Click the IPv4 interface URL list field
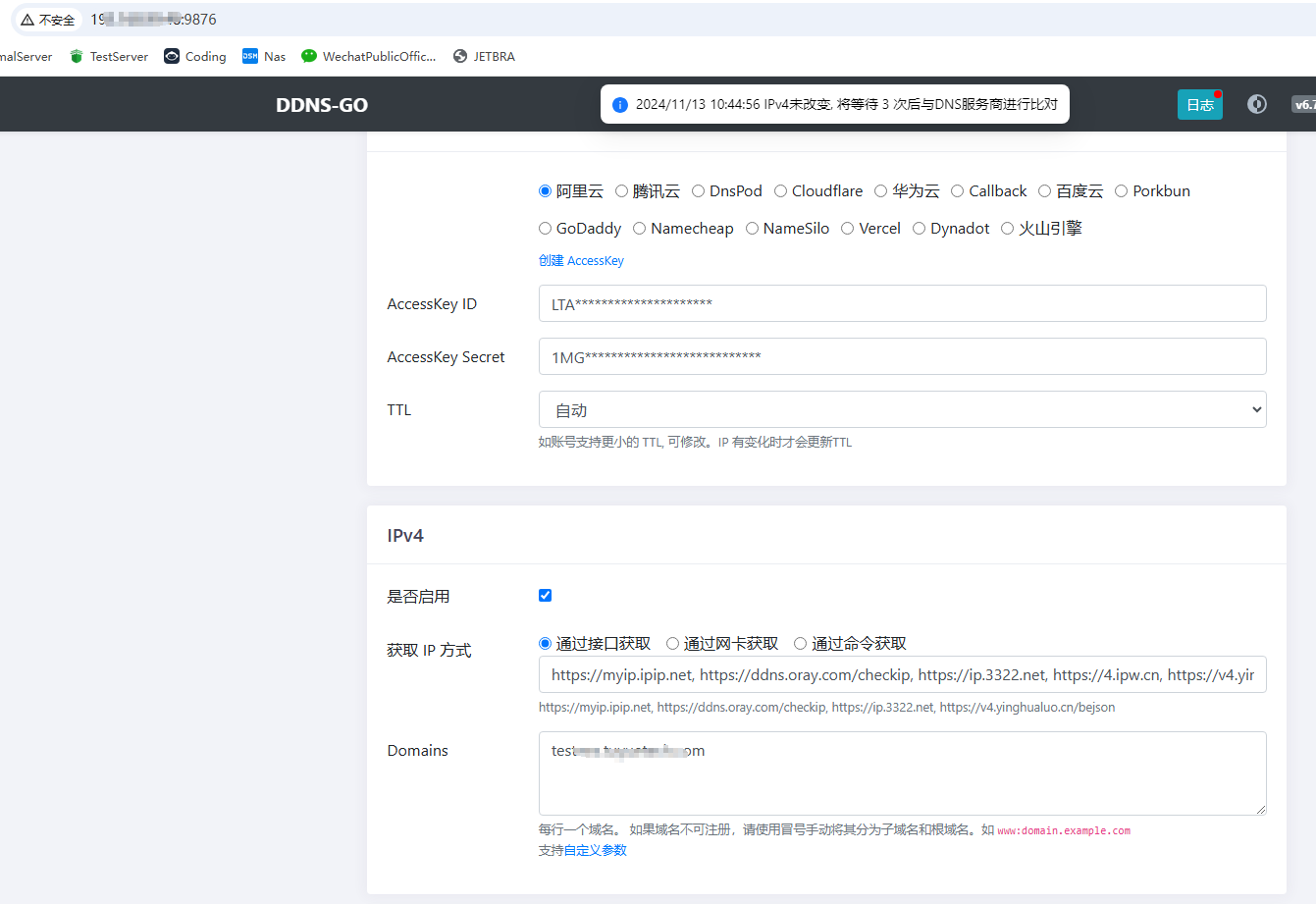This screenshot has width=1316, height=904. point(902,674)
